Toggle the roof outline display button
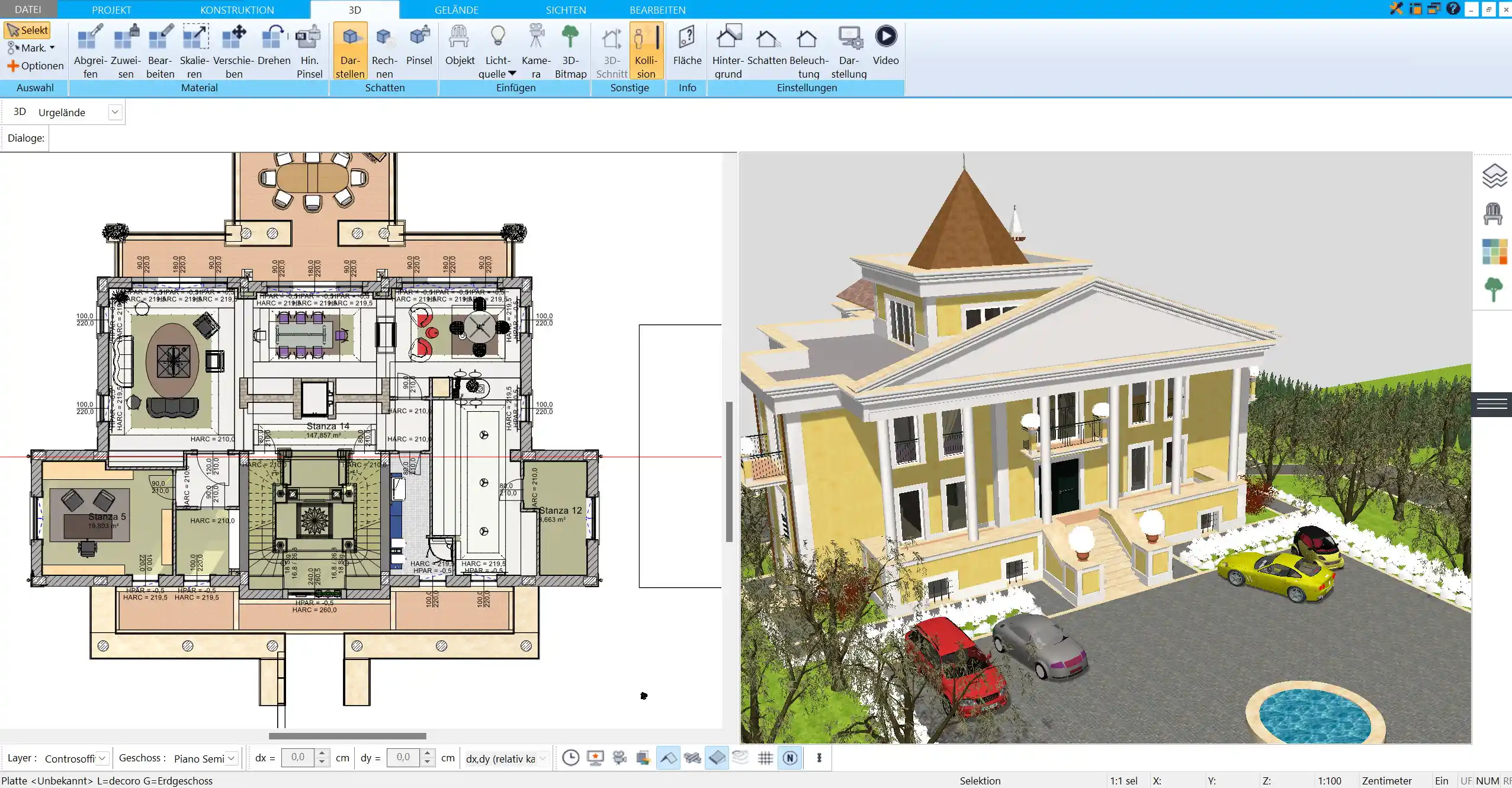Screen dimensions: 1512x788 668,758
